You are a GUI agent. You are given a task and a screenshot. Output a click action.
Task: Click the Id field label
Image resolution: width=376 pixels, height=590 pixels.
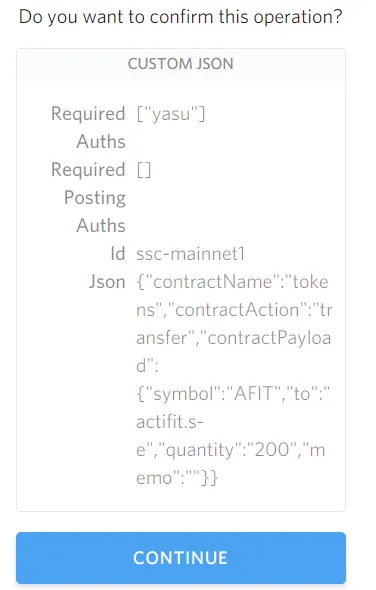pyautogui.click(x=117, y=254)
